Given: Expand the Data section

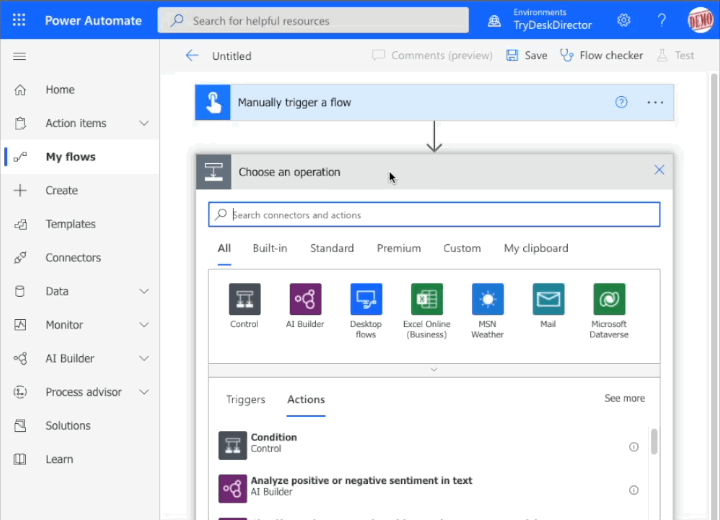Looking at the screenshot, I should click(x=144, y=291).
